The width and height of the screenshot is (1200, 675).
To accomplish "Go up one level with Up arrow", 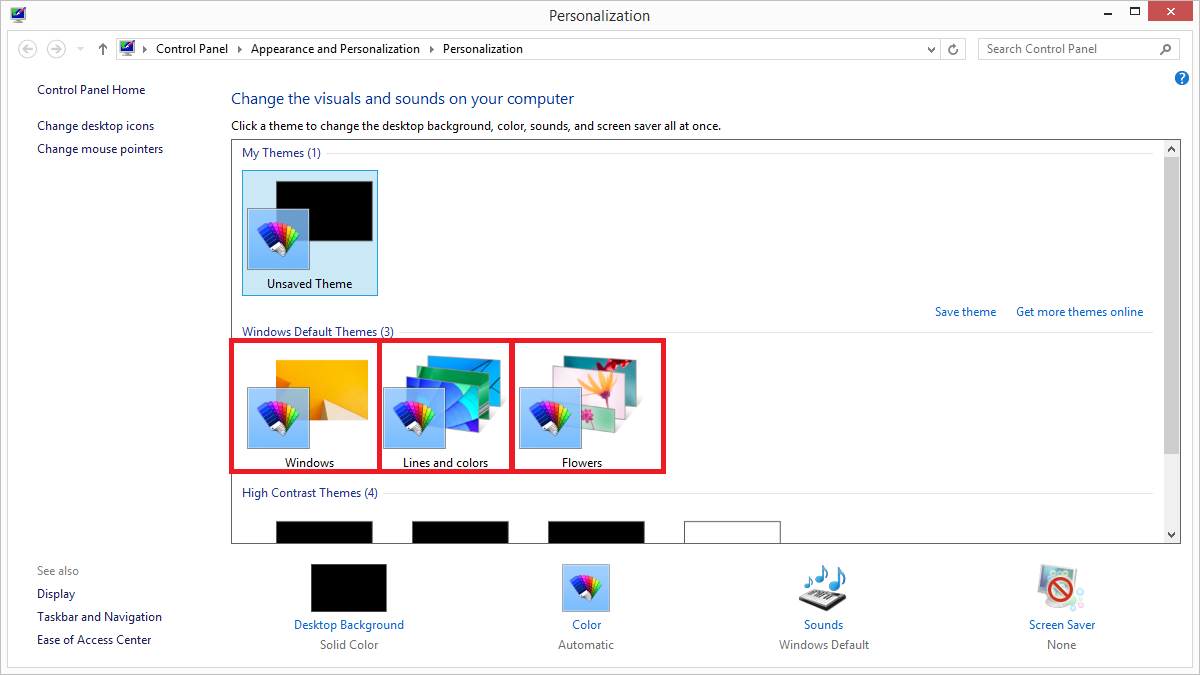I will (x=103, y=49).
